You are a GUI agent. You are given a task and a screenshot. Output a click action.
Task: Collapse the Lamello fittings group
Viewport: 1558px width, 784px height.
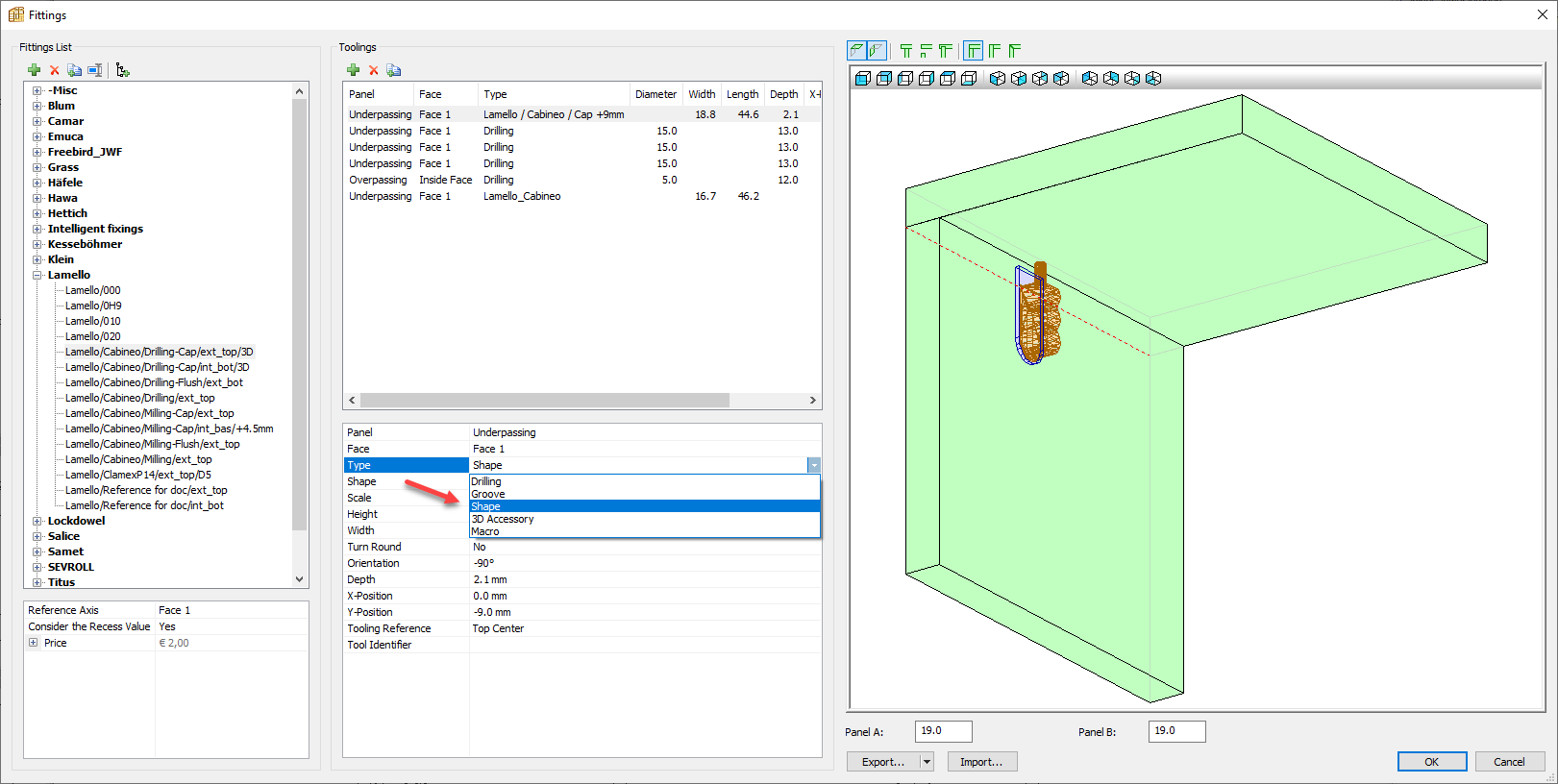point(37,275)
